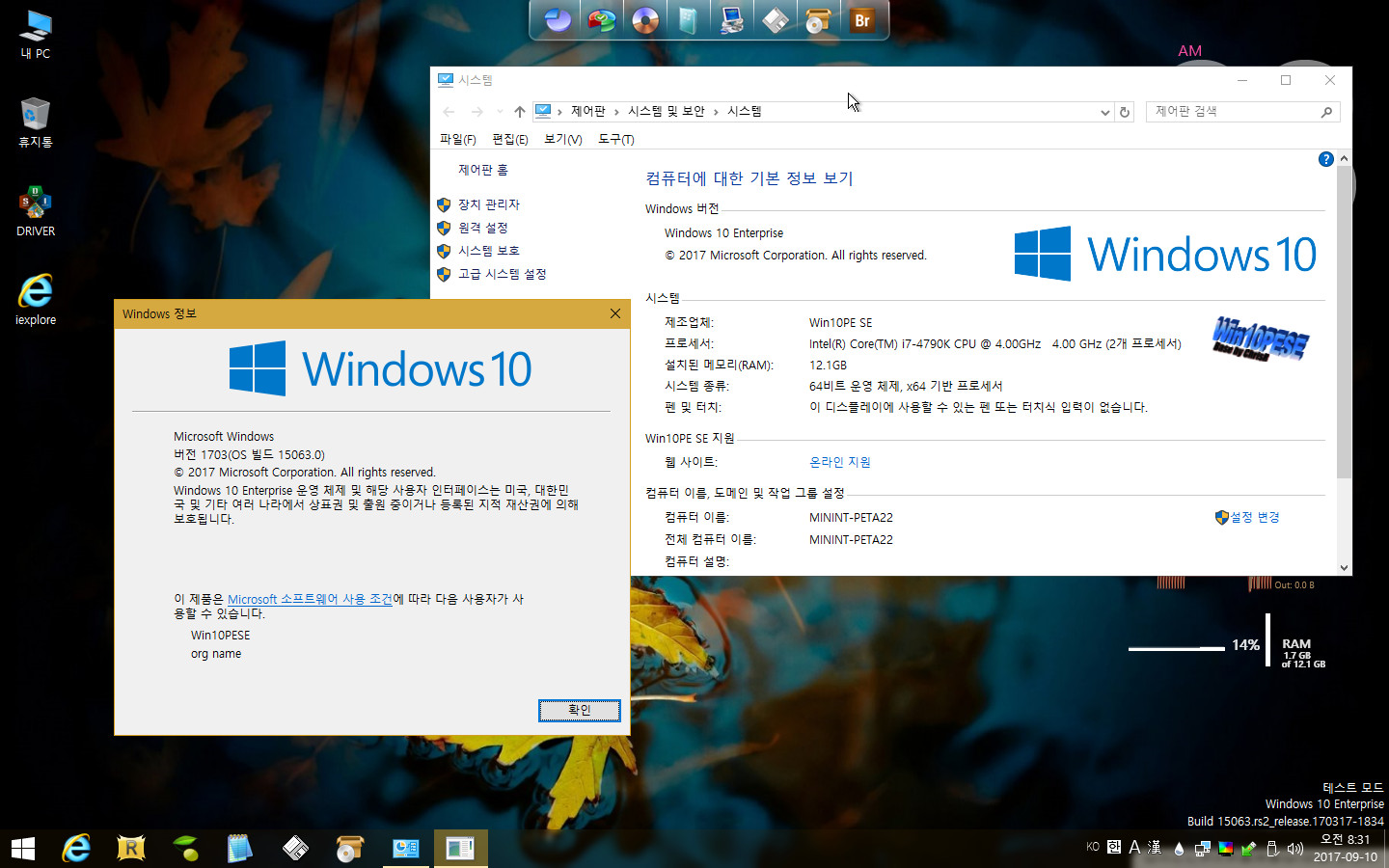1389x868 pixels.
Task: Open the 파일(F) menu
Action: (458, 140)
